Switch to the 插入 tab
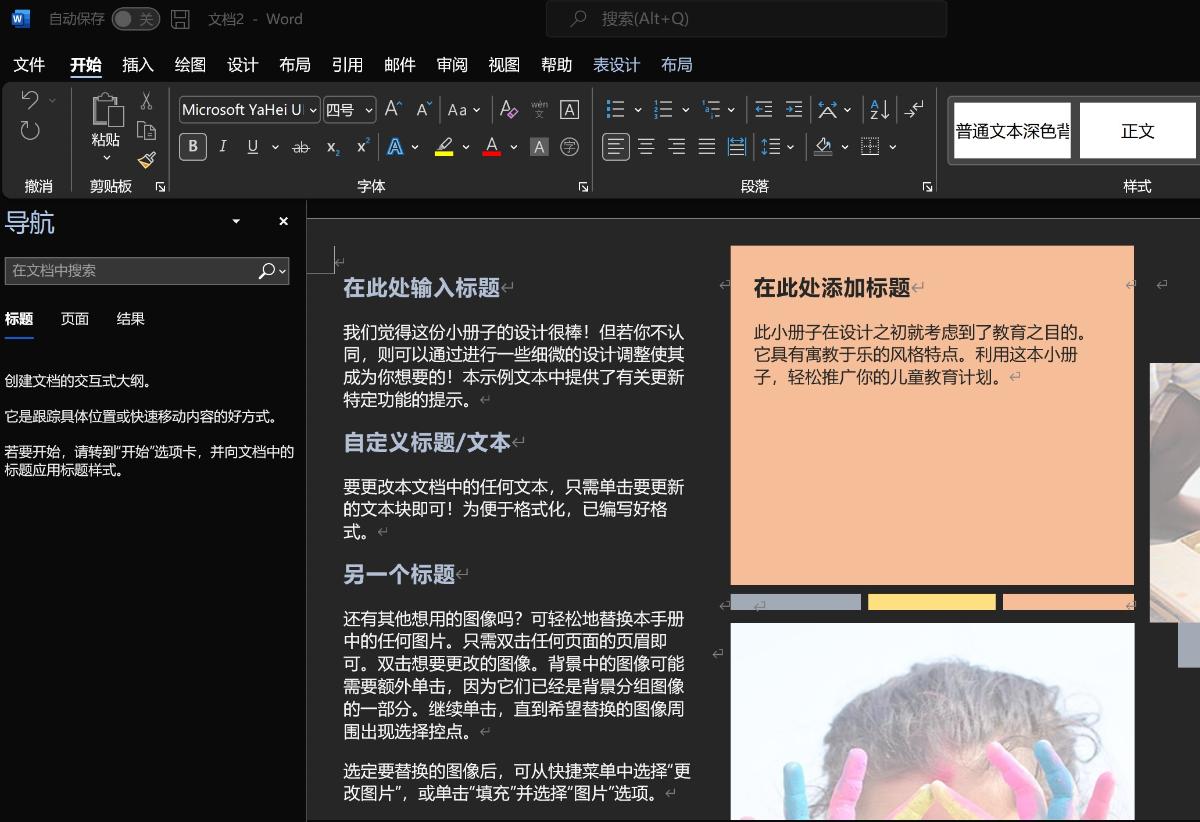Viewport: 1200px width, 822px height. click(138, 65)
